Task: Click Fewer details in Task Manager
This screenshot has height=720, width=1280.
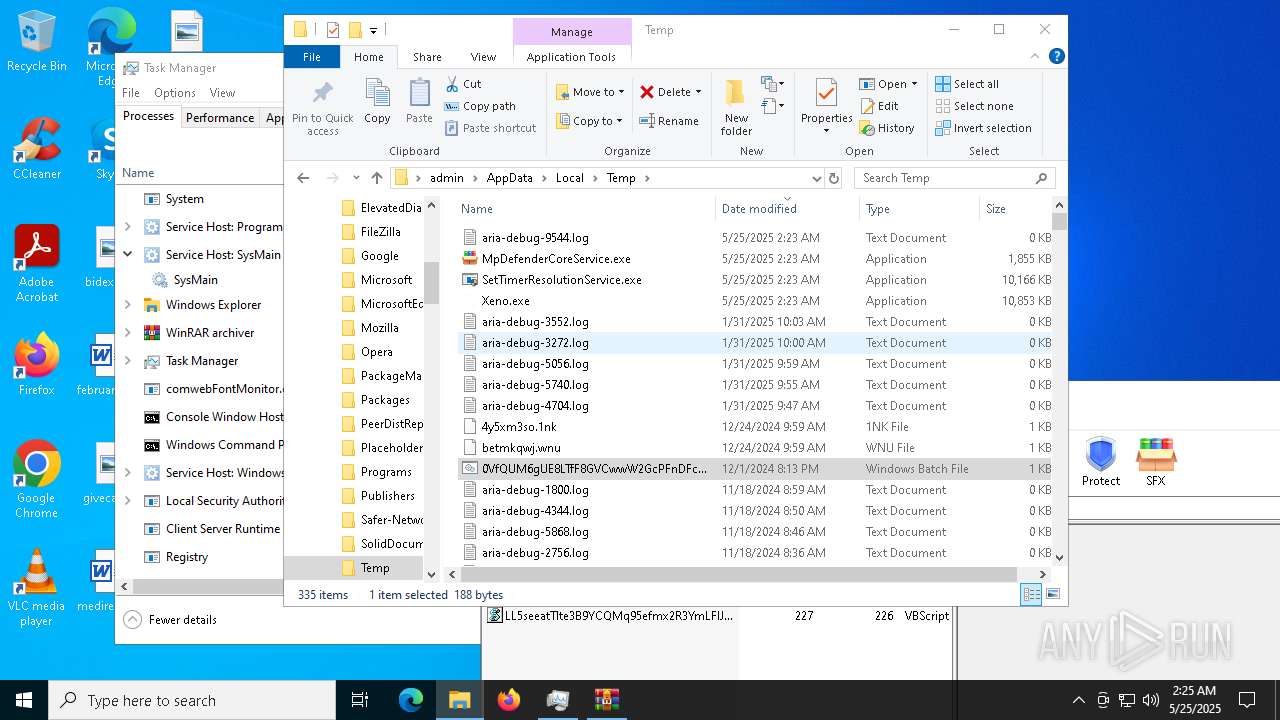Action: click(171, 620)
